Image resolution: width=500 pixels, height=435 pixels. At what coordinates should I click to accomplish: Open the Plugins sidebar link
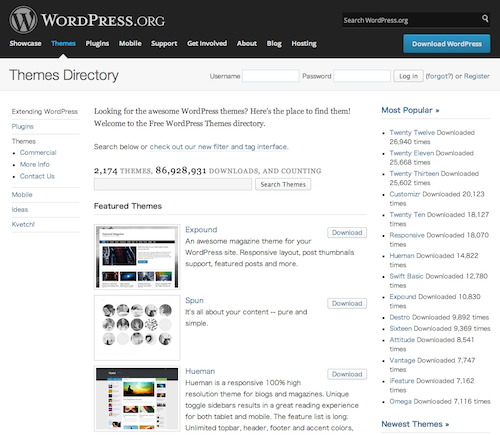[23, 126]
